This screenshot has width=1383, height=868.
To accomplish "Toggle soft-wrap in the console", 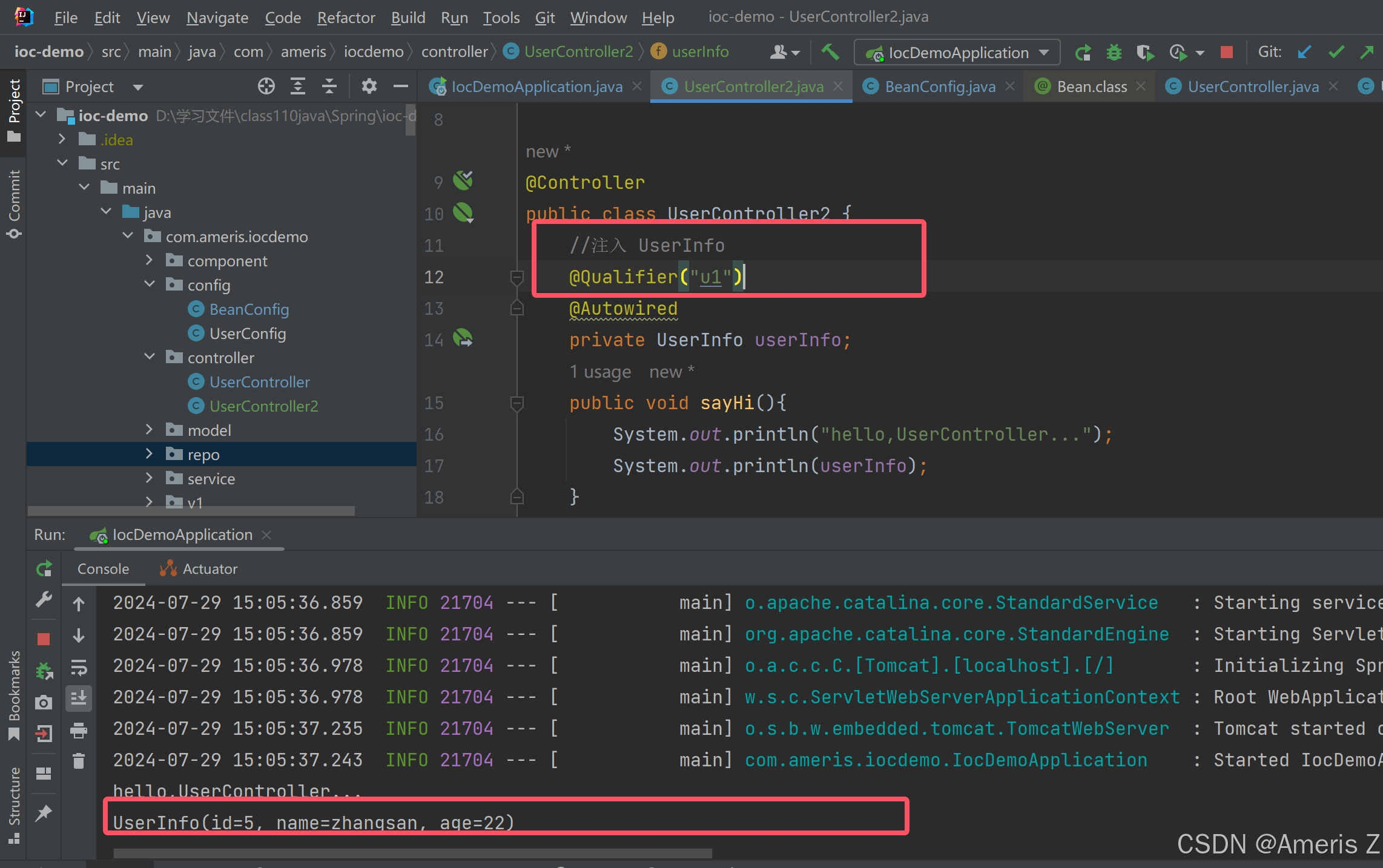I will [x=79, y=667].
